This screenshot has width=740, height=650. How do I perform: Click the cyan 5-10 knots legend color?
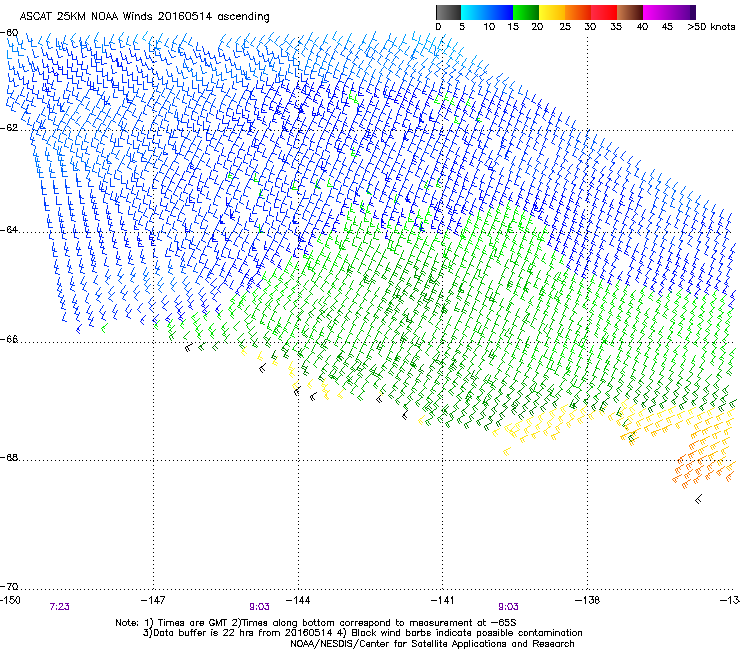474,12
